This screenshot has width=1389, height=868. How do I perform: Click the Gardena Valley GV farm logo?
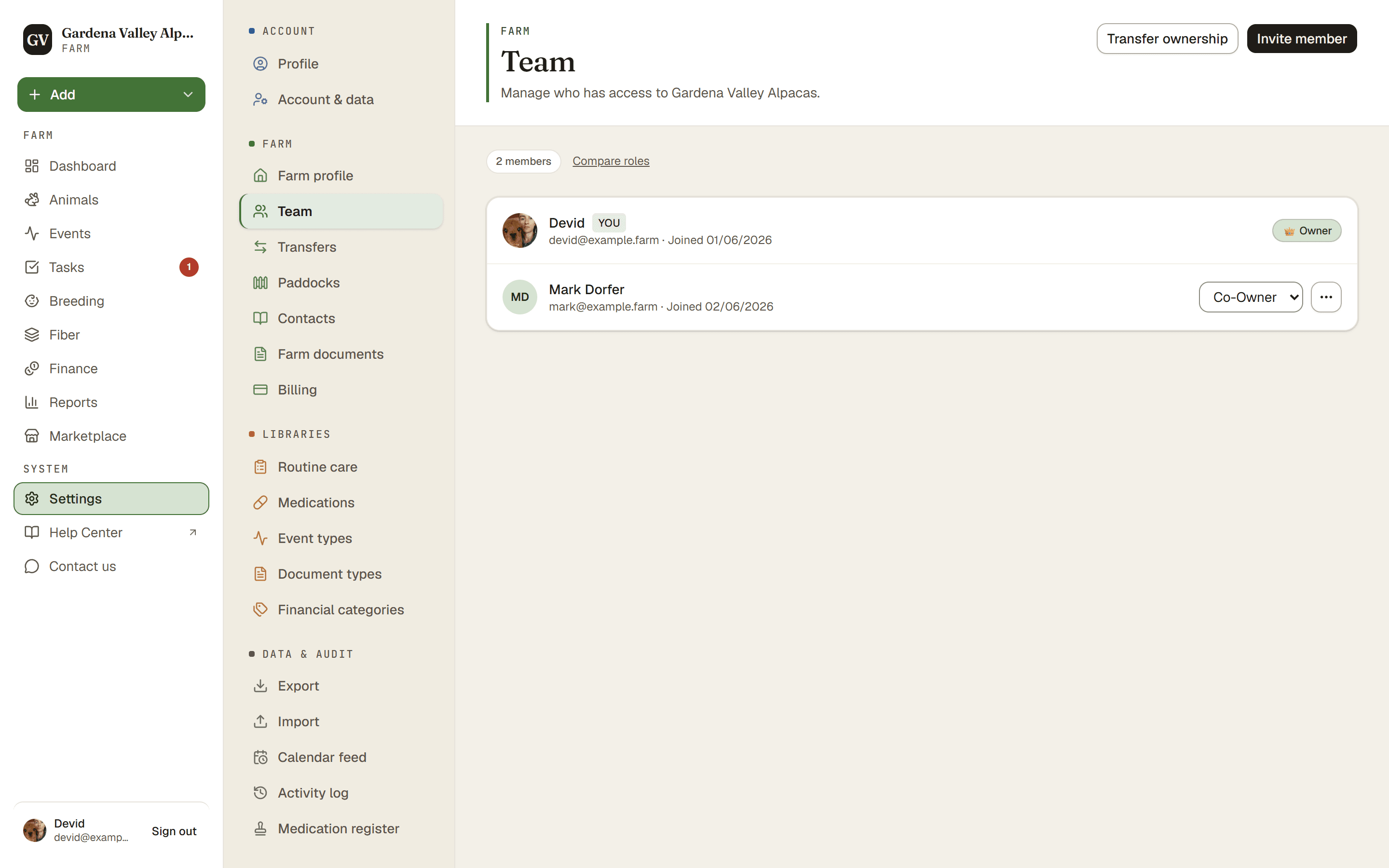(x=38, y=40)
